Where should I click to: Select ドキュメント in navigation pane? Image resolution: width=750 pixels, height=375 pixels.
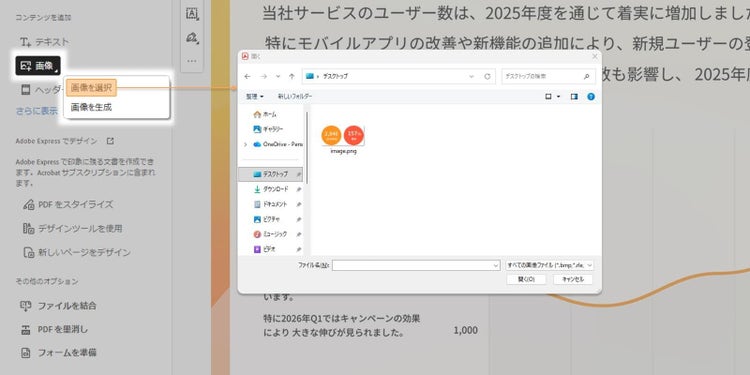tap(270, 204)
